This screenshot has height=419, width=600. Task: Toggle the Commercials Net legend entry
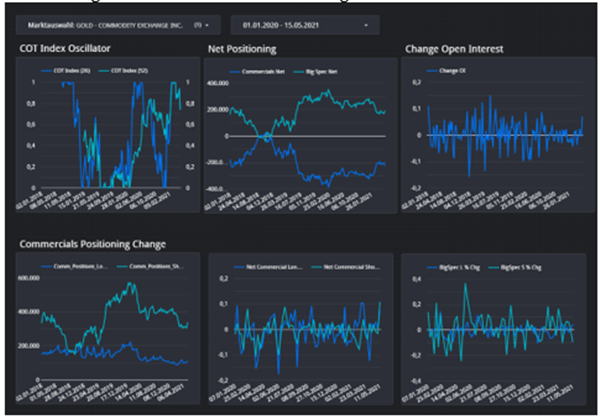click(257, 72)
